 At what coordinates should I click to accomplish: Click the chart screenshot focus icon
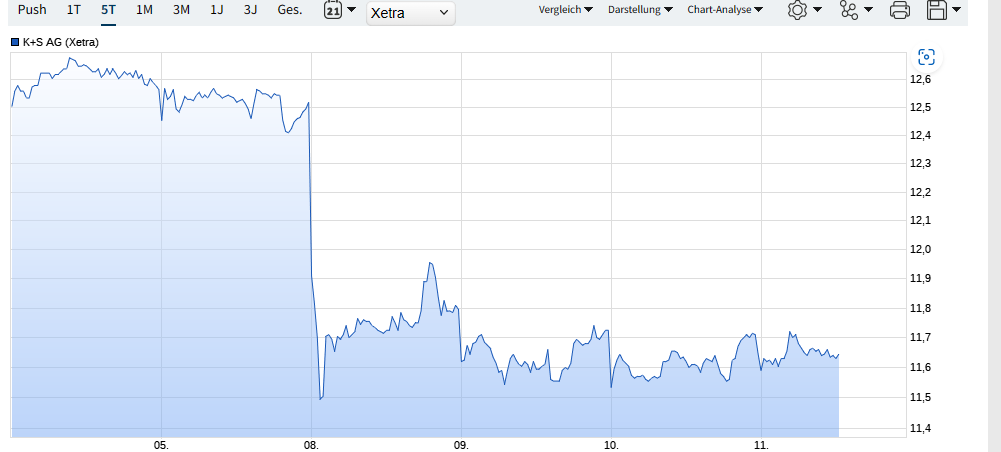(x=926, y=57)
